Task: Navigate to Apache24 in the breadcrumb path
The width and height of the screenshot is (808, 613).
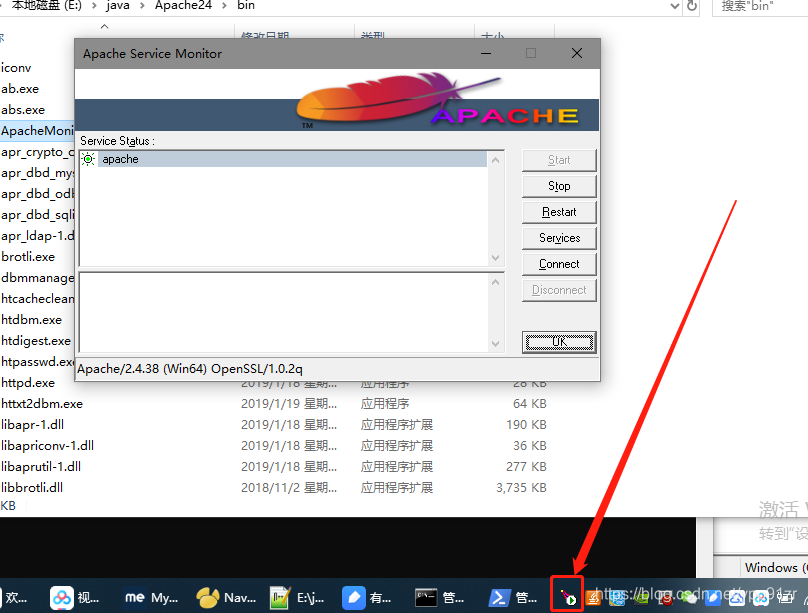Action: [183, 6]
